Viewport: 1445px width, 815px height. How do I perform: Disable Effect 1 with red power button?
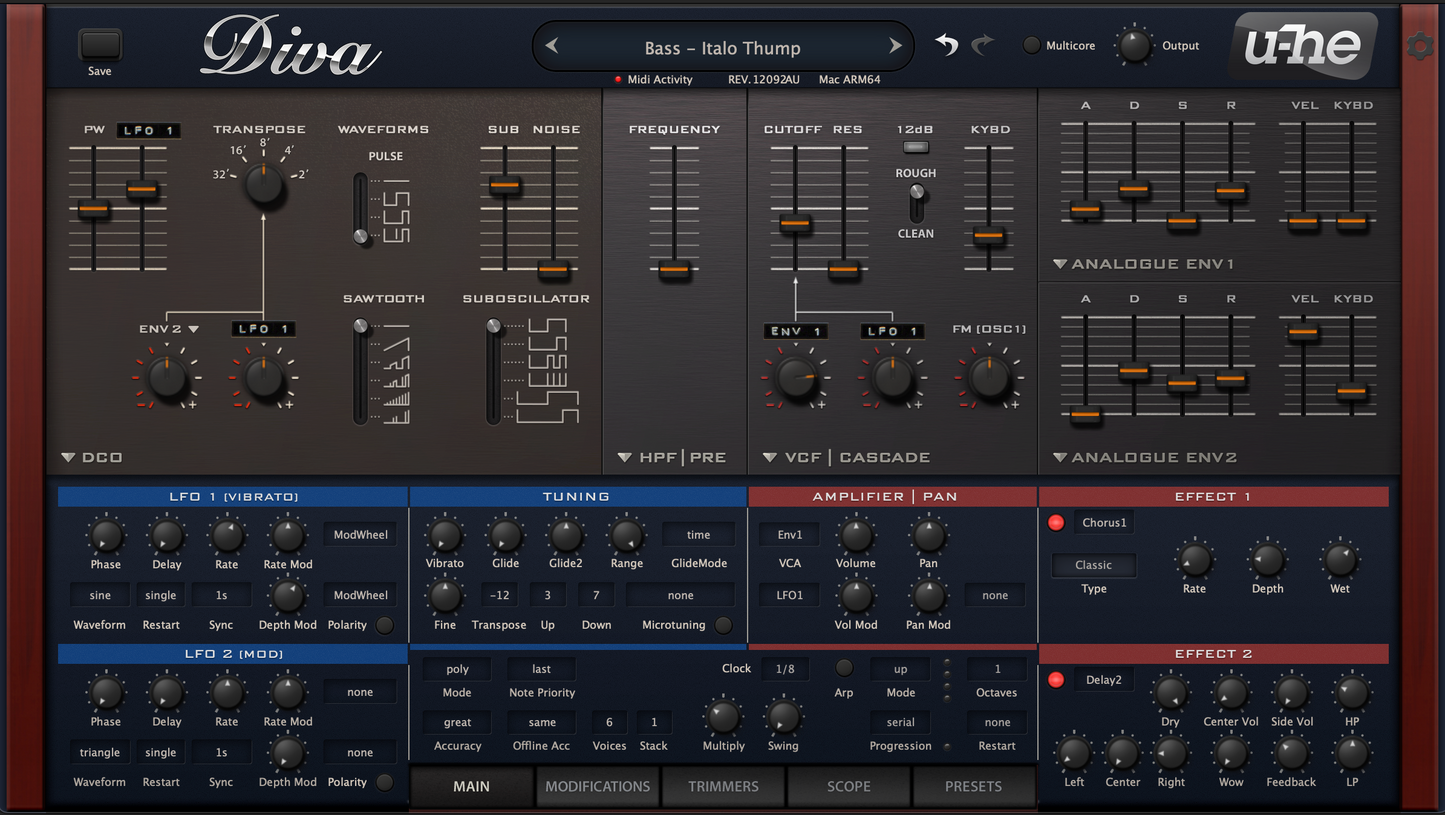click(1056, 523)
